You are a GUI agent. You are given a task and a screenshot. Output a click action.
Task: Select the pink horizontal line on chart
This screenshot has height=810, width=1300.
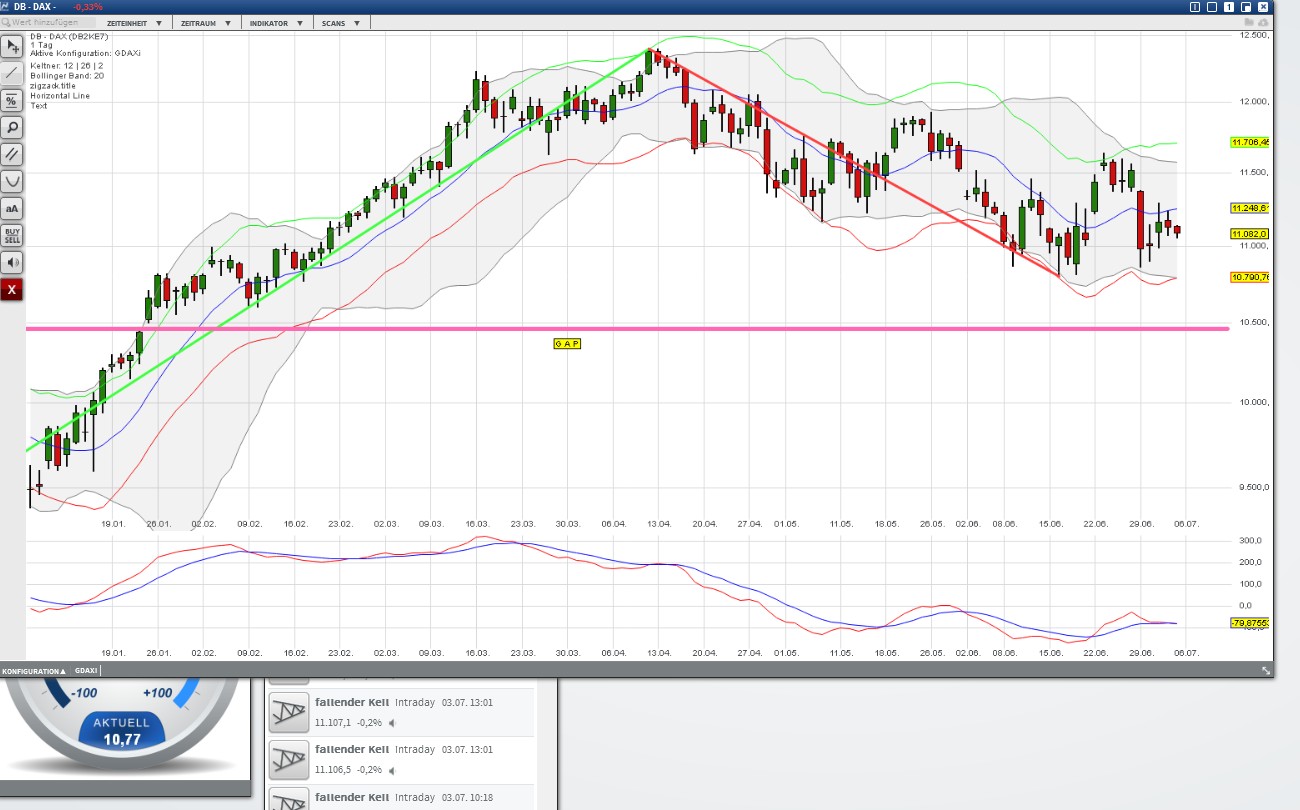(627, 328)
